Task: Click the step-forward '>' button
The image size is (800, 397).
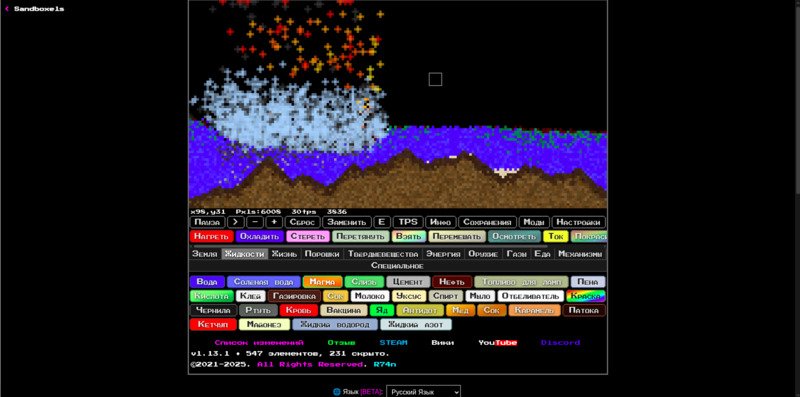Action: point(236,222)
